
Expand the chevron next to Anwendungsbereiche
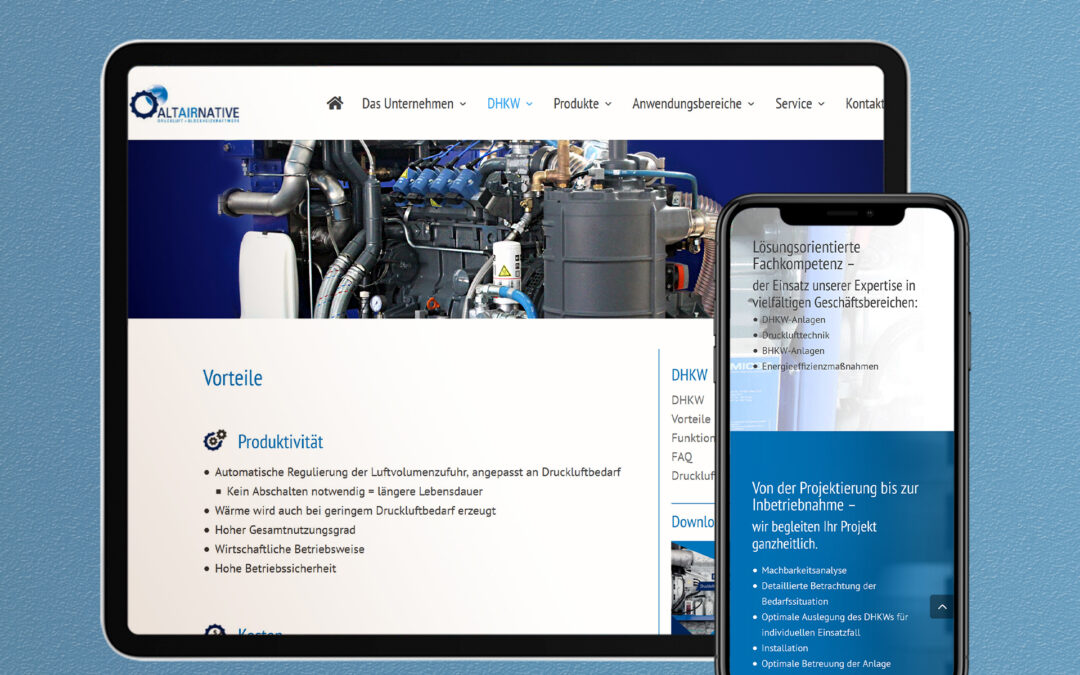pos(751,104)
